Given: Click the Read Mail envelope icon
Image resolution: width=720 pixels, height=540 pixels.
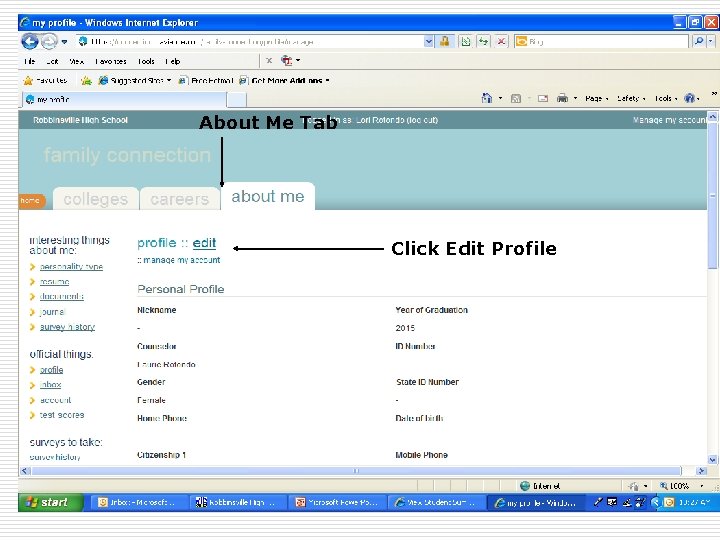Looking at the screenshot, I should [543, 98].
